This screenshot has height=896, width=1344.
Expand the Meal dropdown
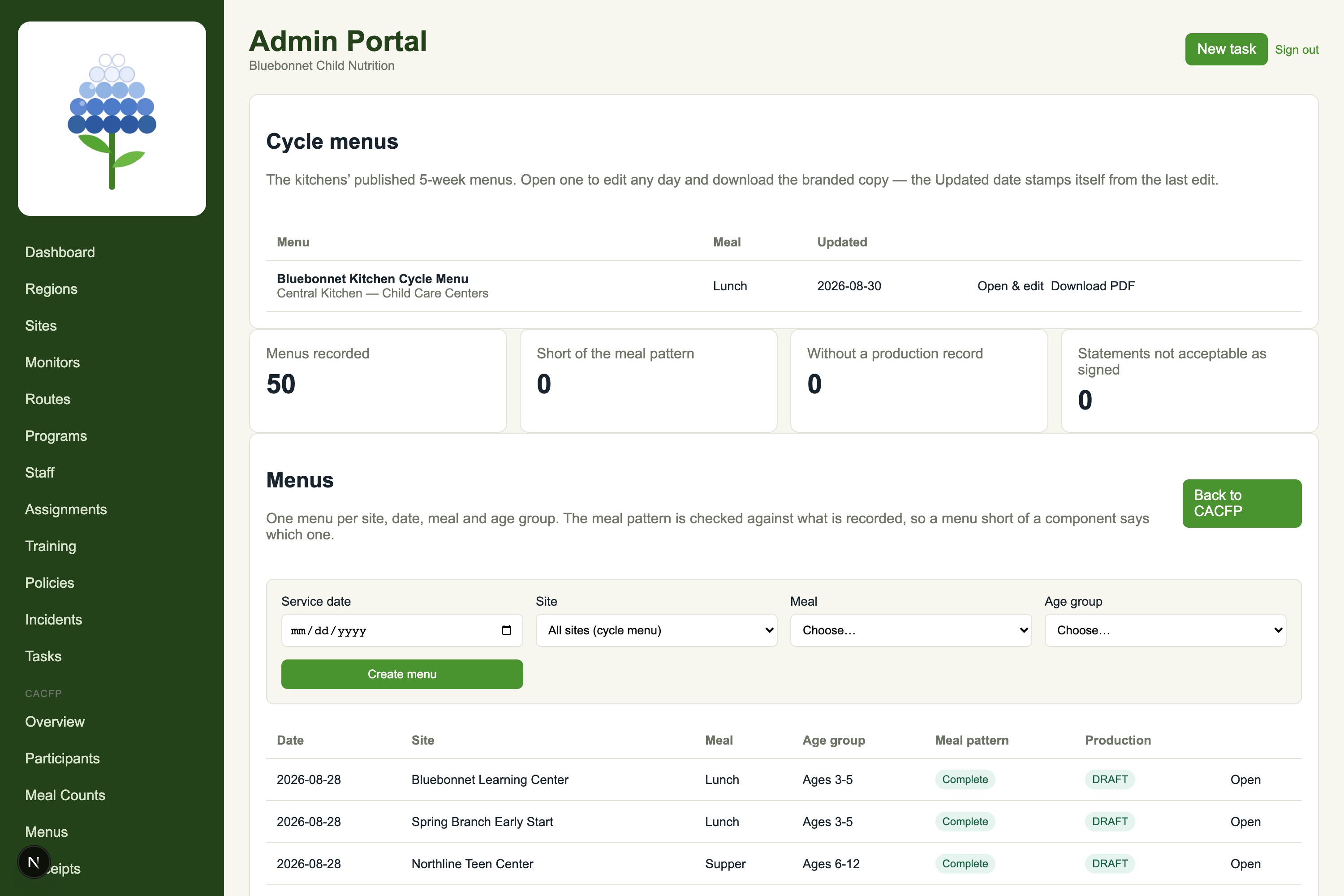coord(911,630)
